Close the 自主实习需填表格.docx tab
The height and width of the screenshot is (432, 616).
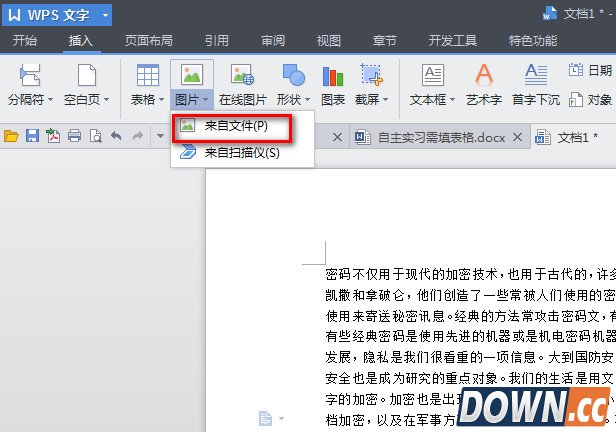click(x=518, y=137)
